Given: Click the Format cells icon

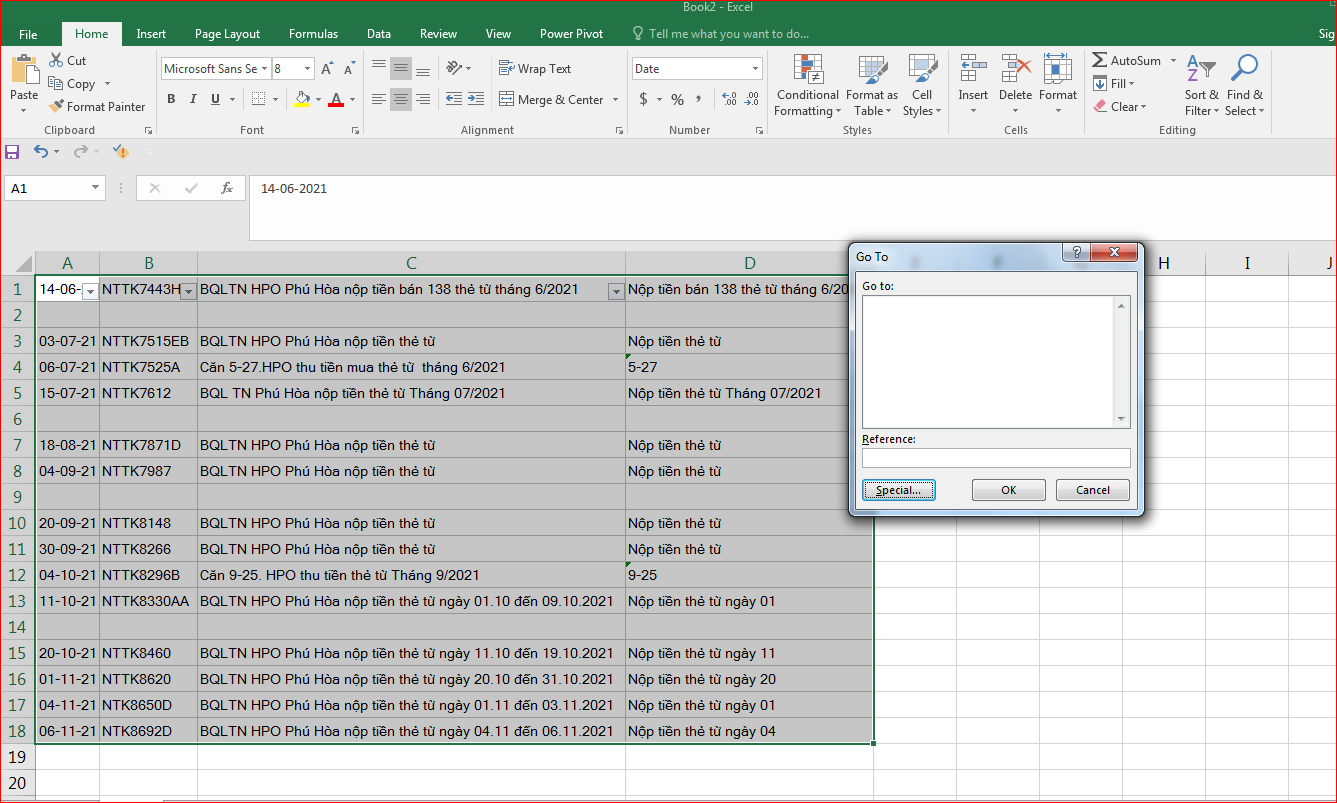Looking at the screenshot, I should point(1057,68).
